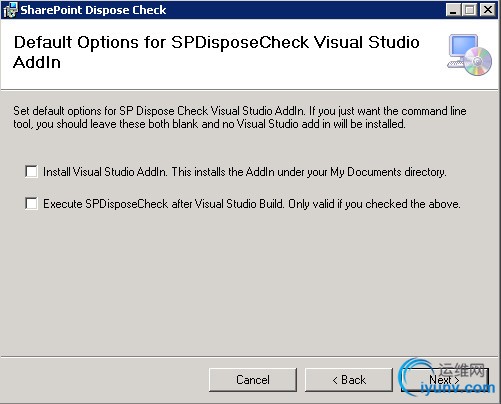Click the 'Set default options' description paragraph
501x404 pixels.
240,117
